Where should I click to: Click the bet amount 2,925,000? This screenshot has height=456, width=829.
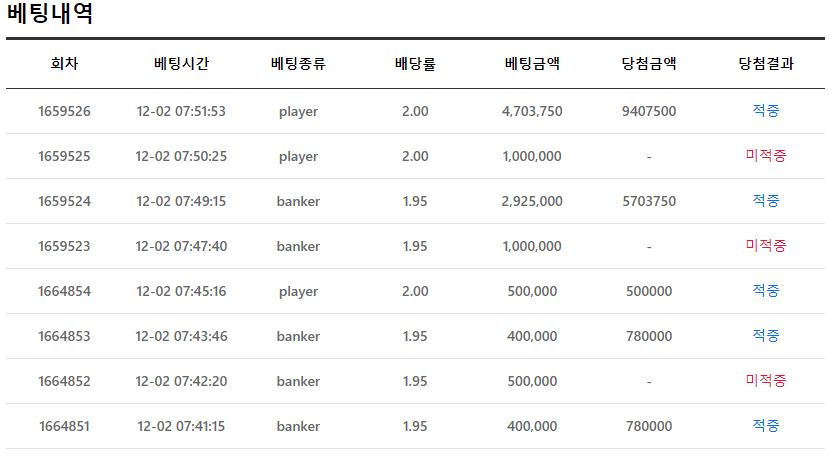532,201
